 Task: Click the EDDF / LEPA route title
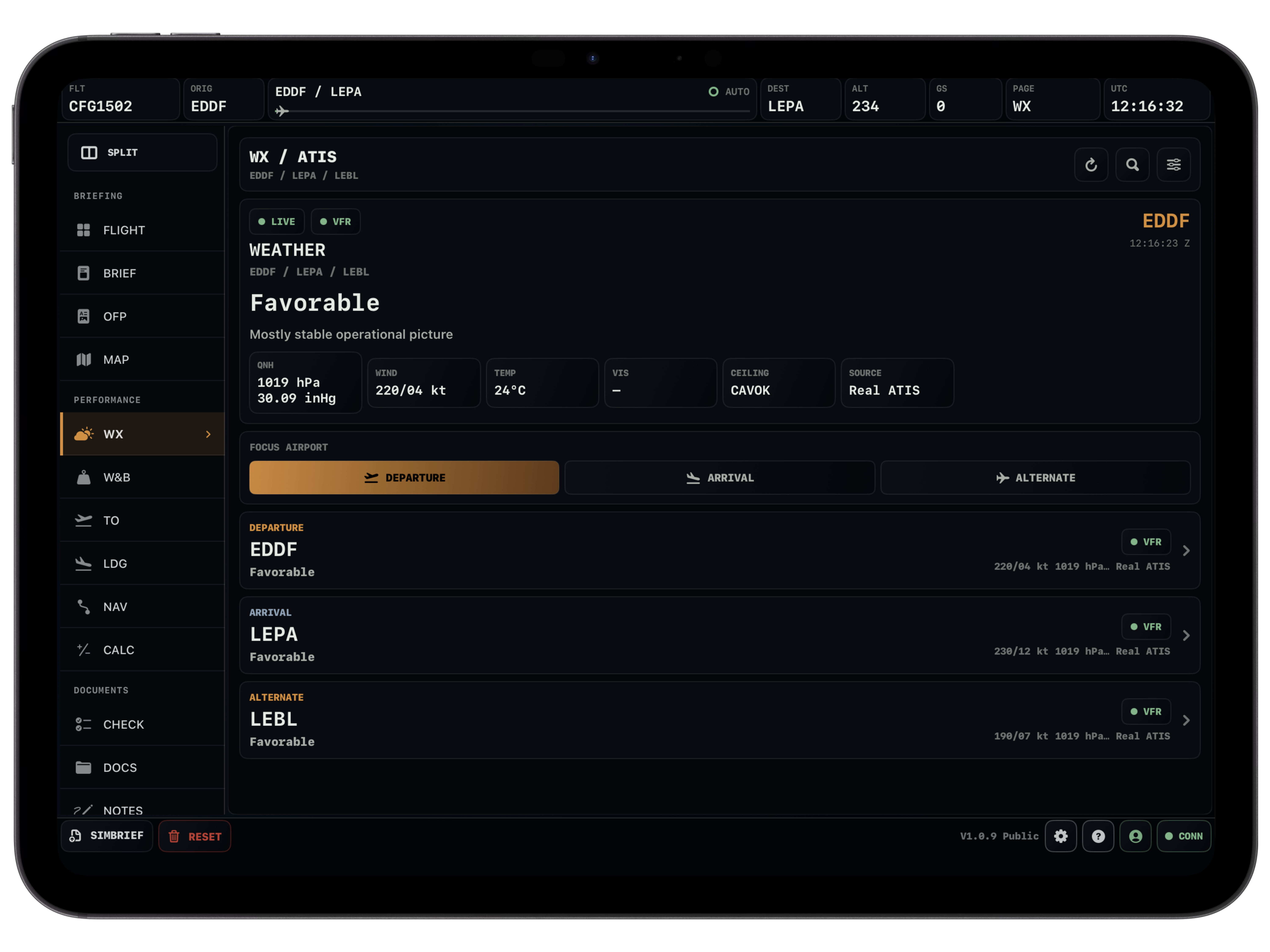(319, 92)
